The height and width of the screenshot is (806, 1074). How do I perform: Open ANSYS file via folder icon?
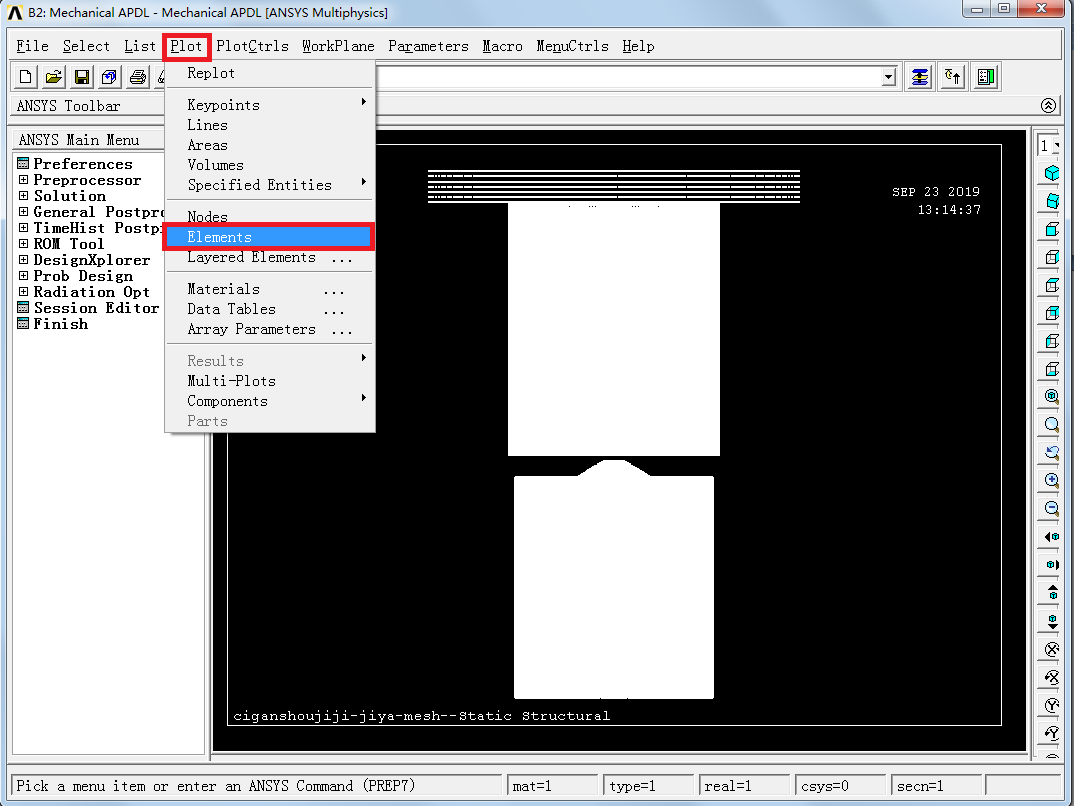point(53,77)
